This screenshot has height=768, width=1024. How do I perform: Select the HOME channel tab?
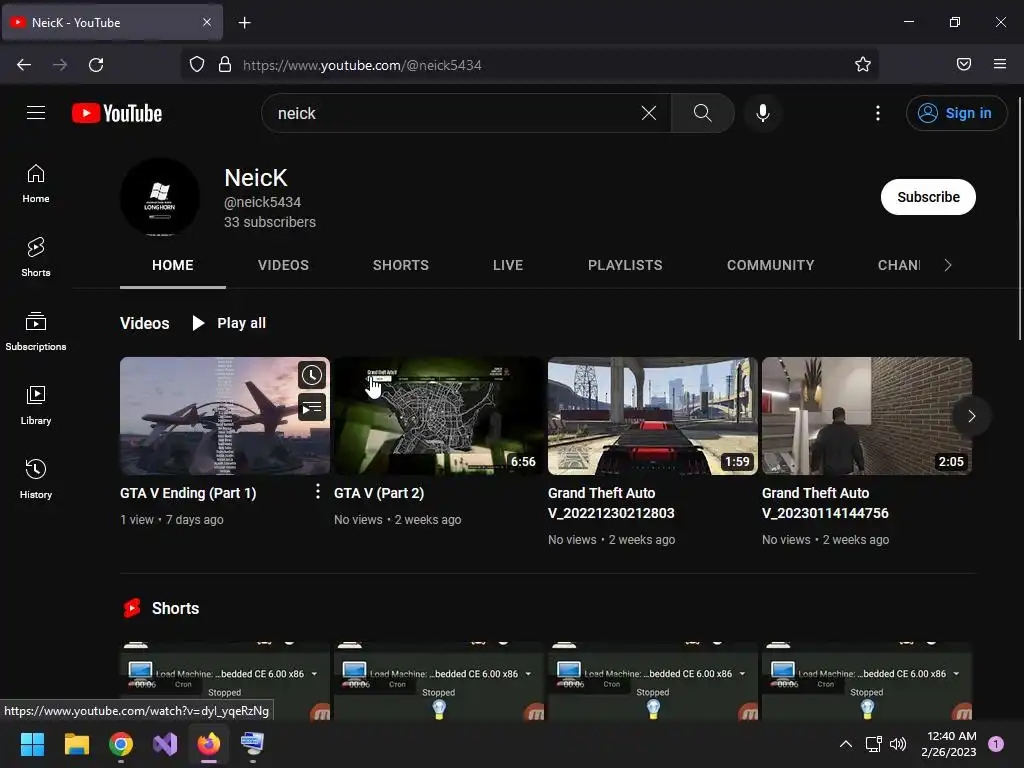click(x=172, y=265)
